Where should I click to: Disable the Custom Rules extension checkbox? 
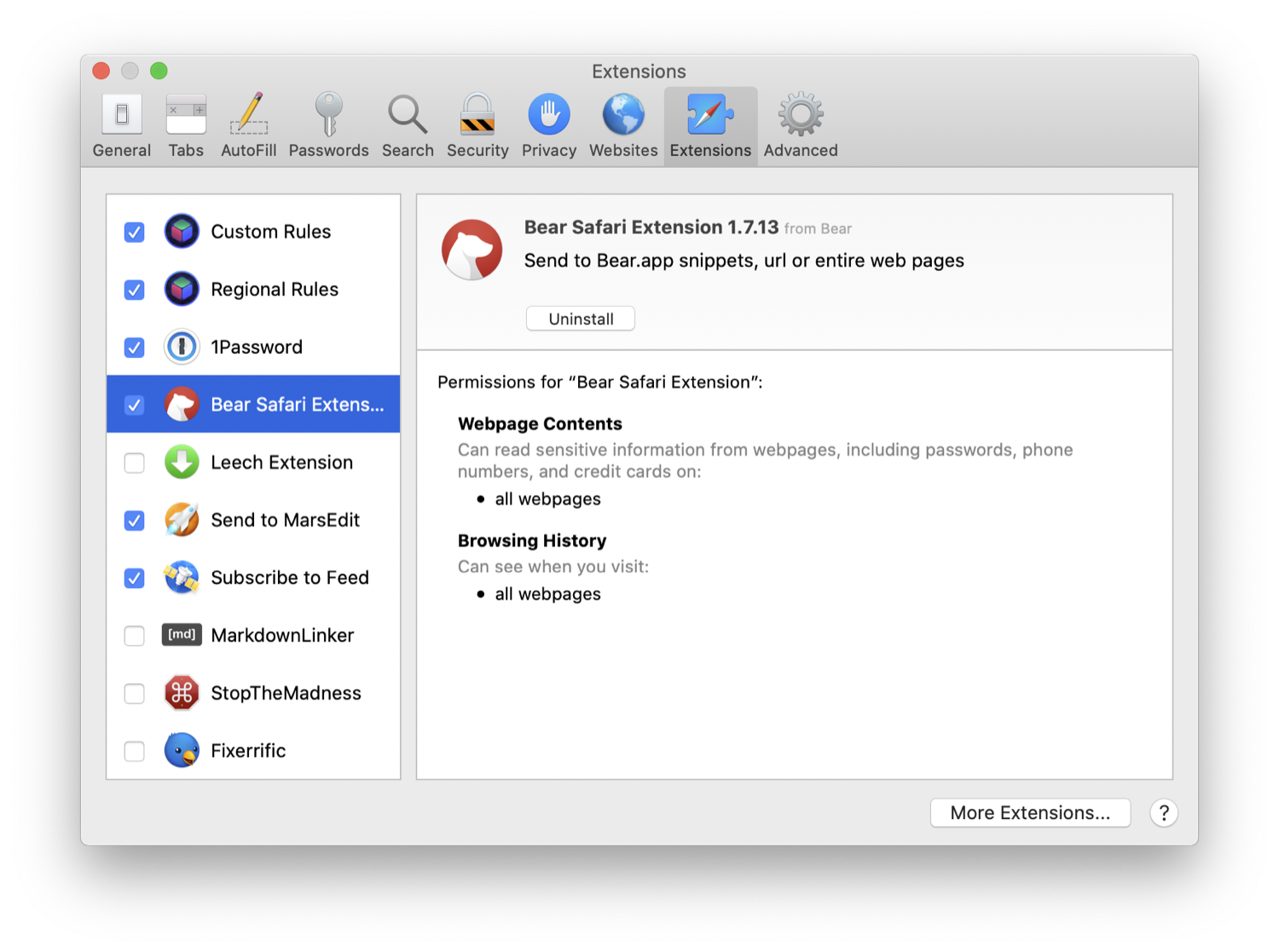[x=134, y=232]
